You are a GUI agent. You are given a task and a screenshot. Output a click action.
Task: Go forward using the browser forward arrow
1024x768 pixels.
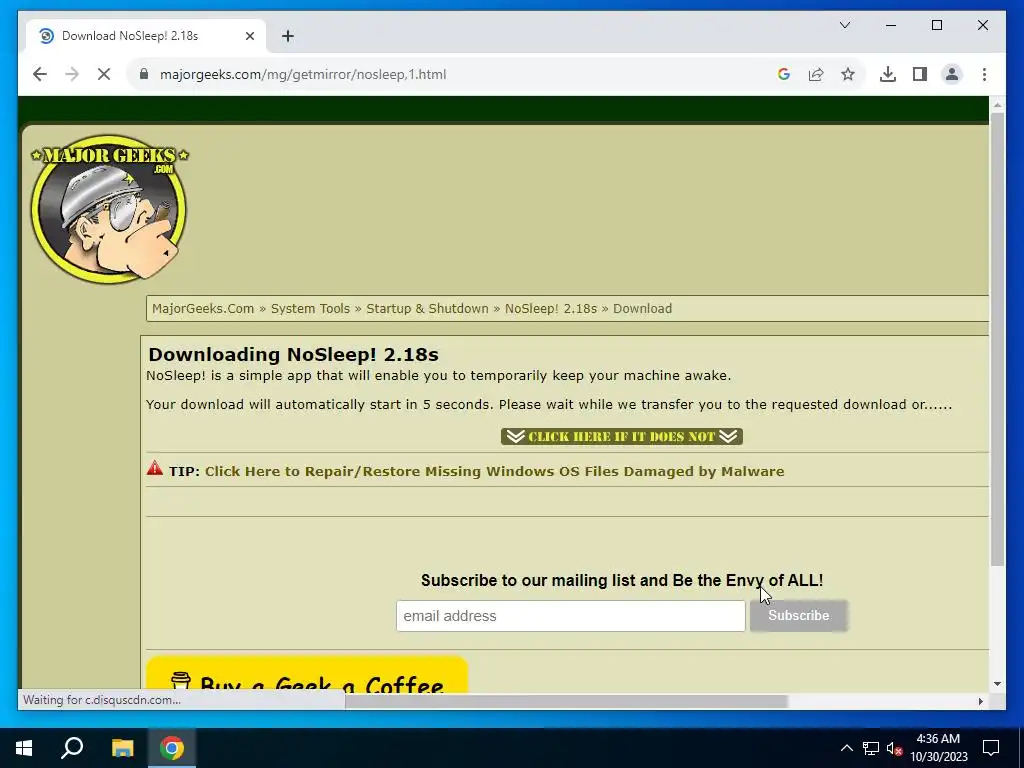click(x=72, y=74)
